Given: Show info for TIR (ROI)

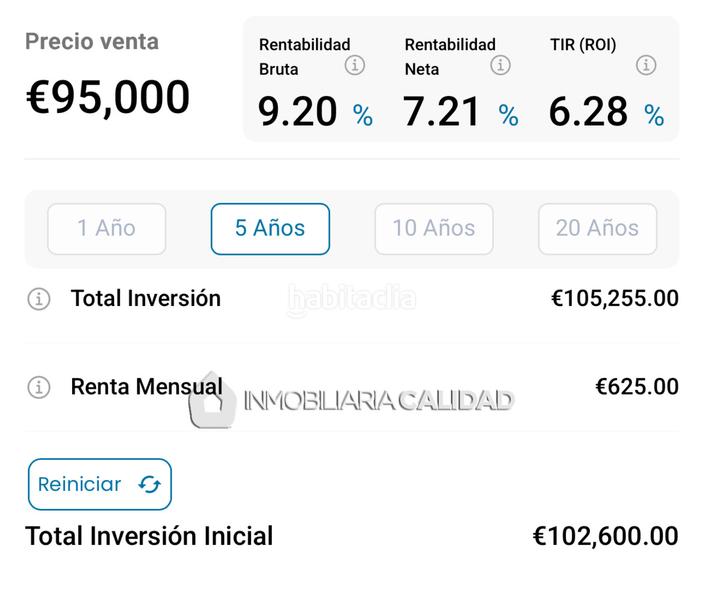Looking at the screenshot, I should click(647, 65).
